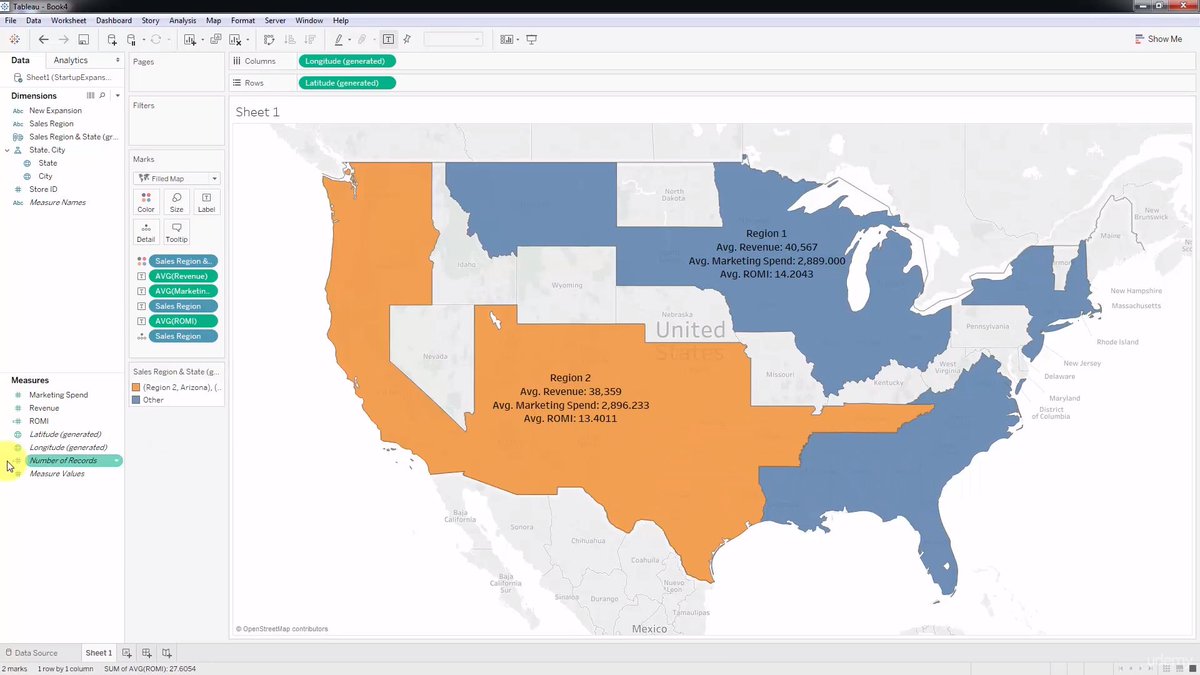Select the AVG(ROMI) pill in Marks
The image size is (1200, 675).
coord(184,321)
